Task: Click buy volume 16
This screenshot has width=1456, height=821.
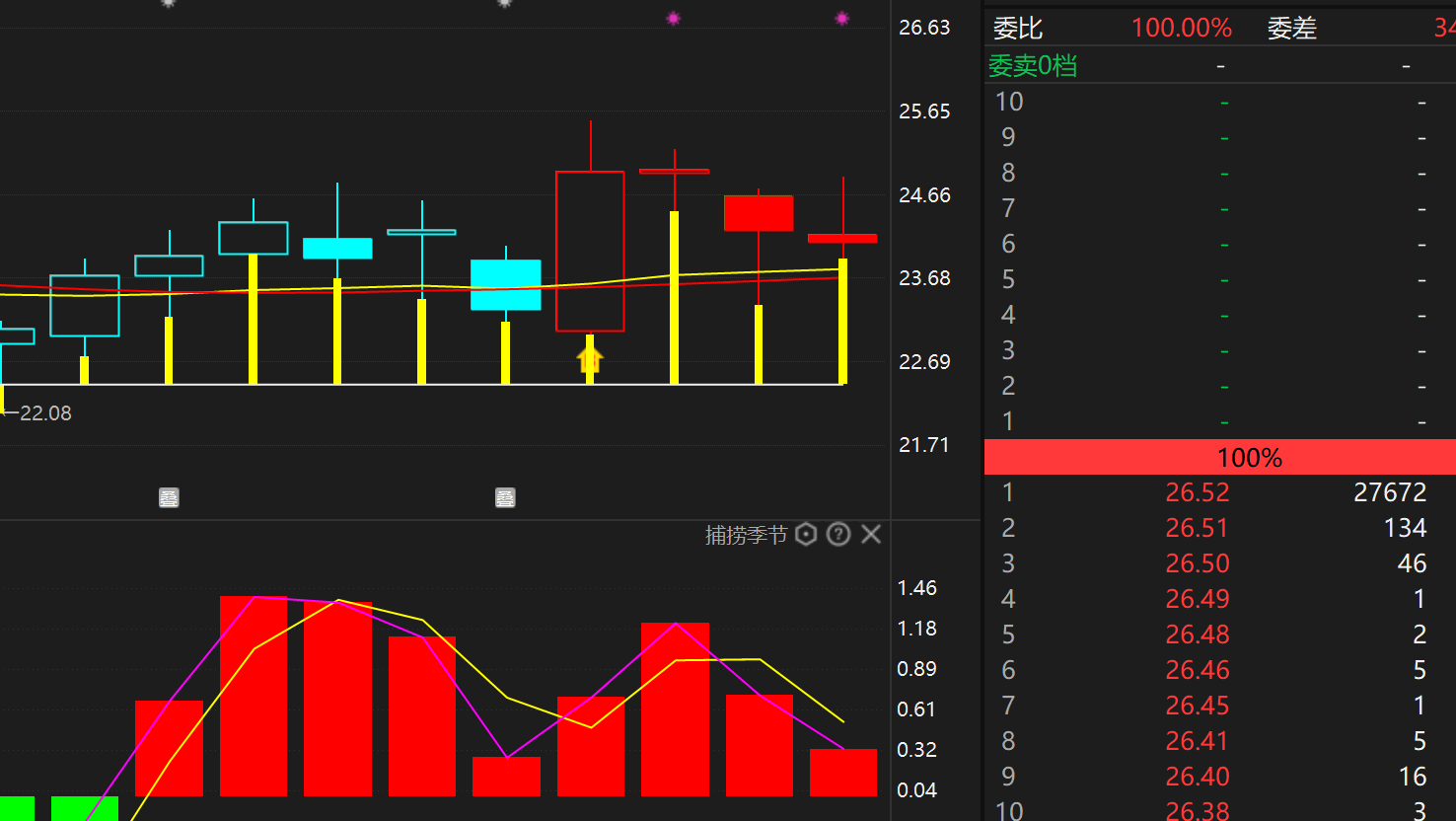Action: point(1413,777)
